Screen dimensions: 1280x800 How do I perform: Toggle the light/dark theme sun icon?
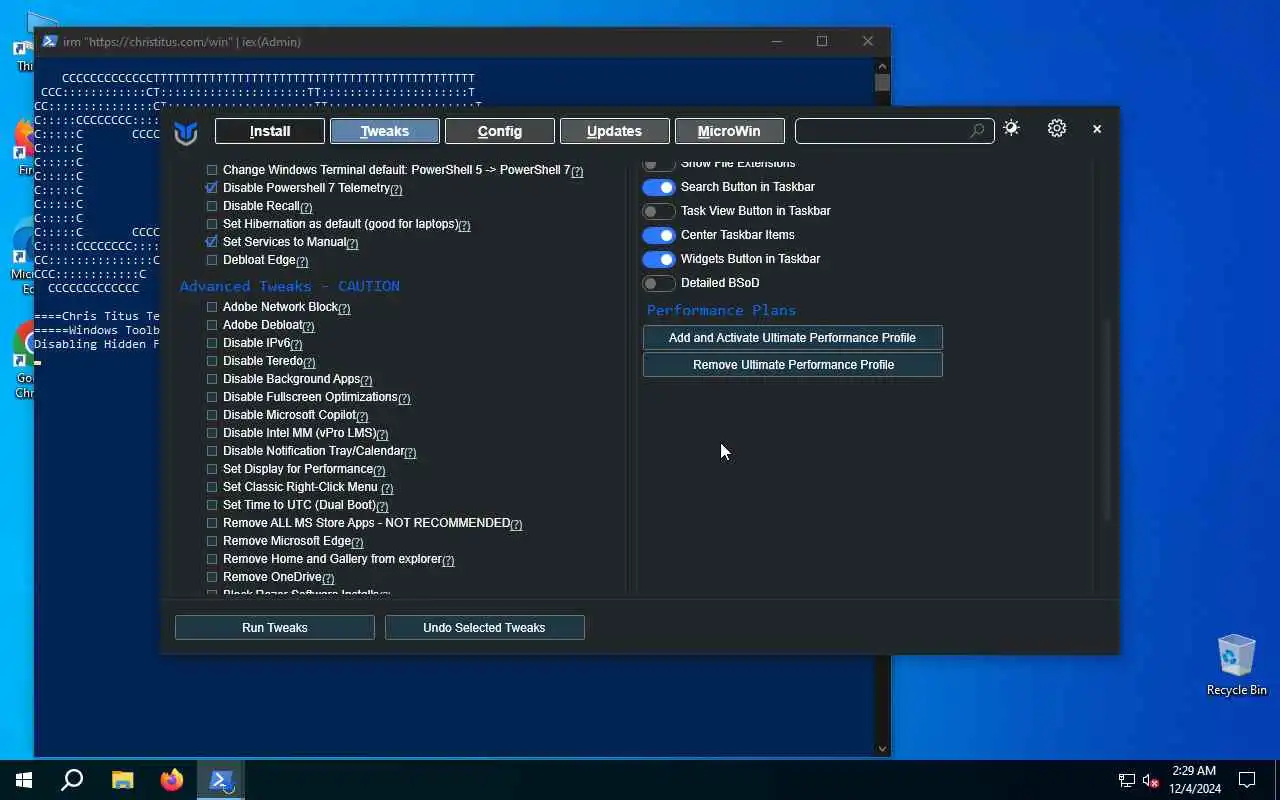[x=1011, y=128]
